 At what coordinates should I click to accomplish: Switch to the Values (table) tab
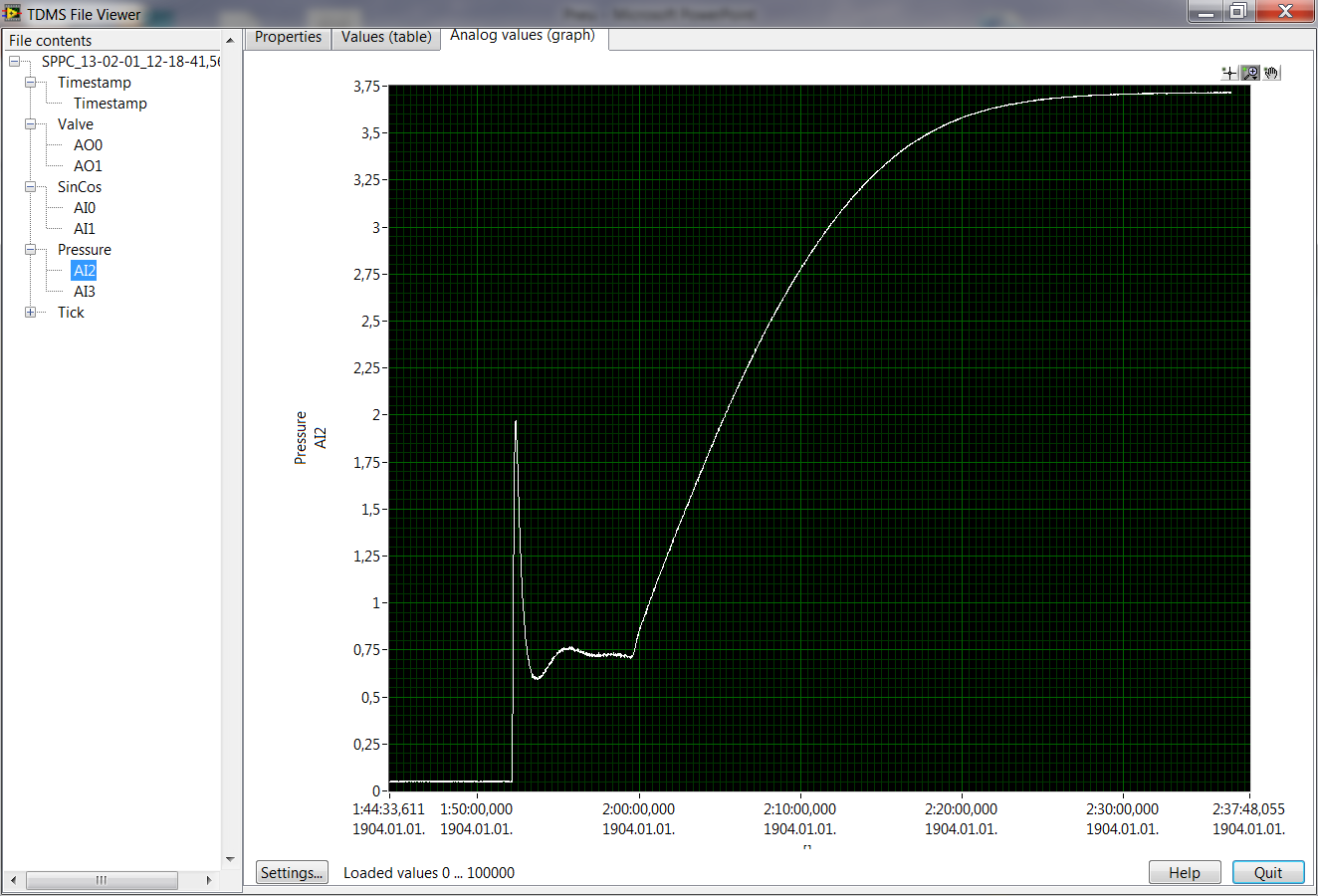point(386,37)
